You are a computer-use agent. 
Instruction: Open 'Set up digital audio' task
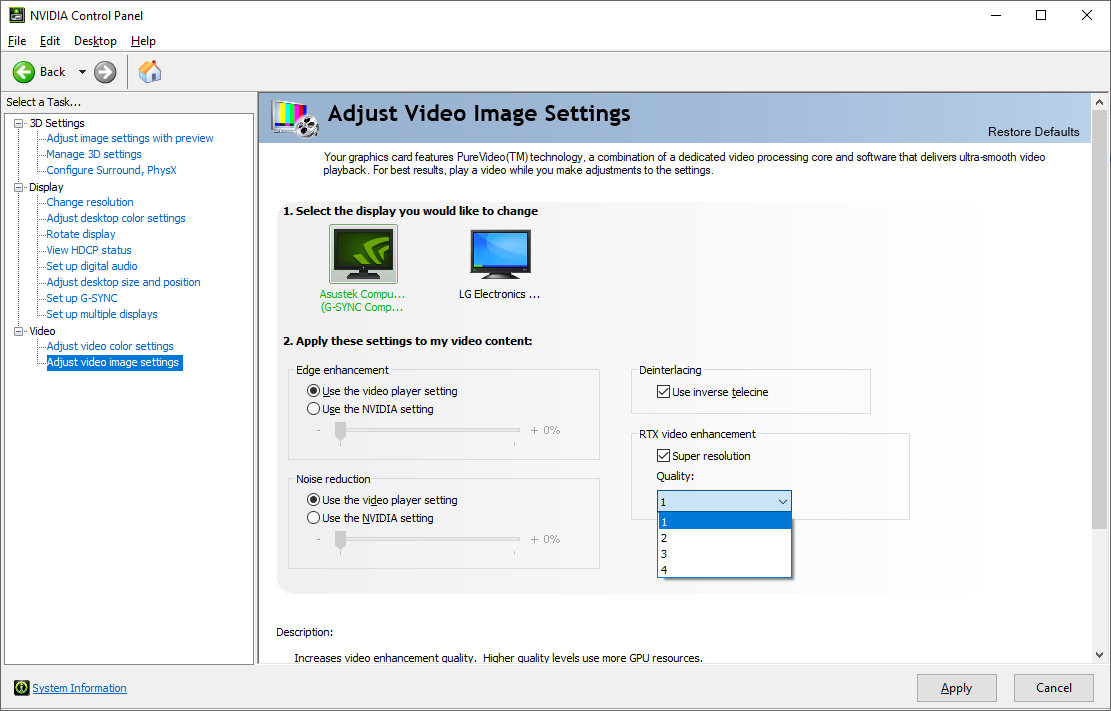[92, 266]
